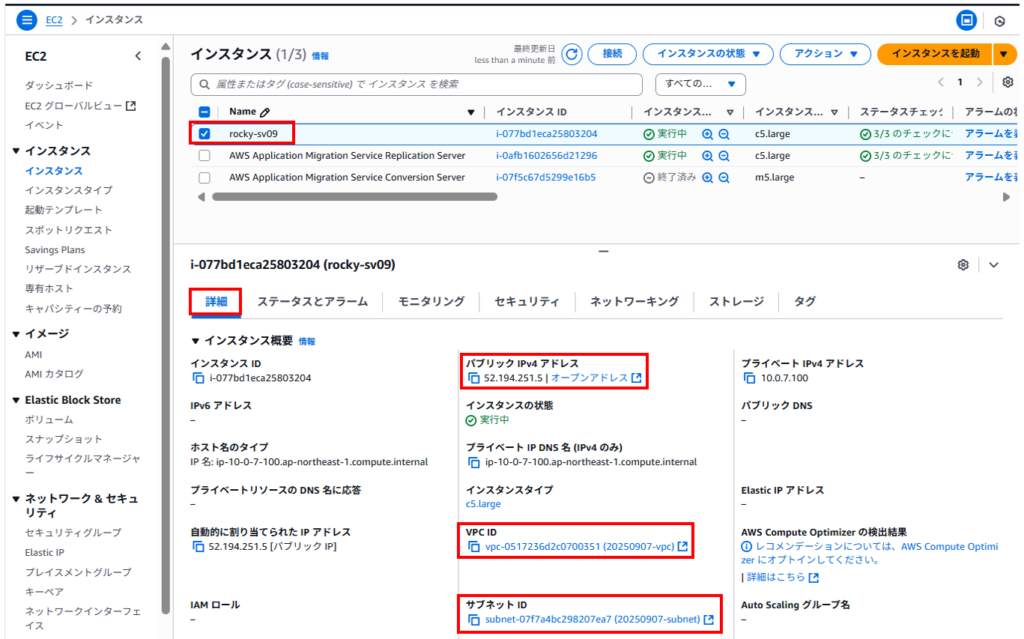Copy the private IP DNS name

click(474, 463)
